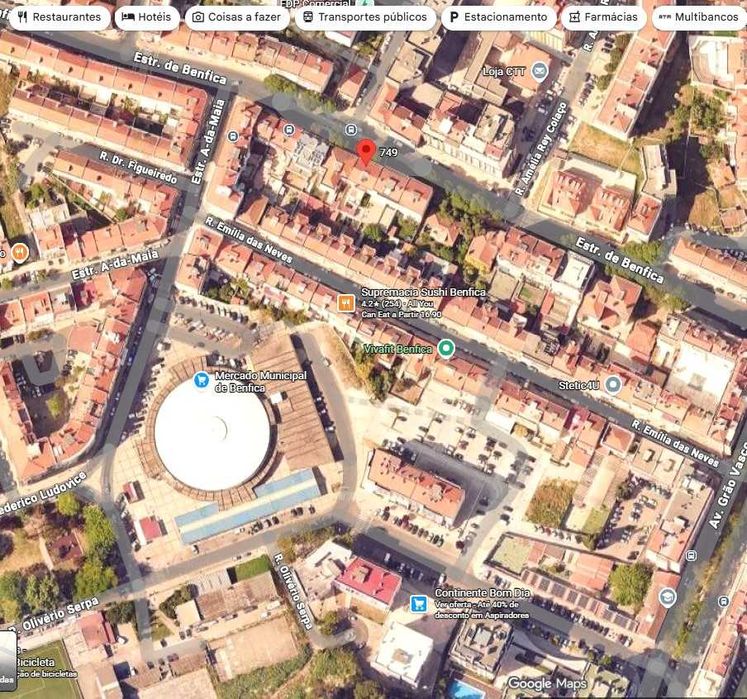Click the Restaurantes filter chip
The height and width of the screenshot is (699, 747).
point(60,17)
